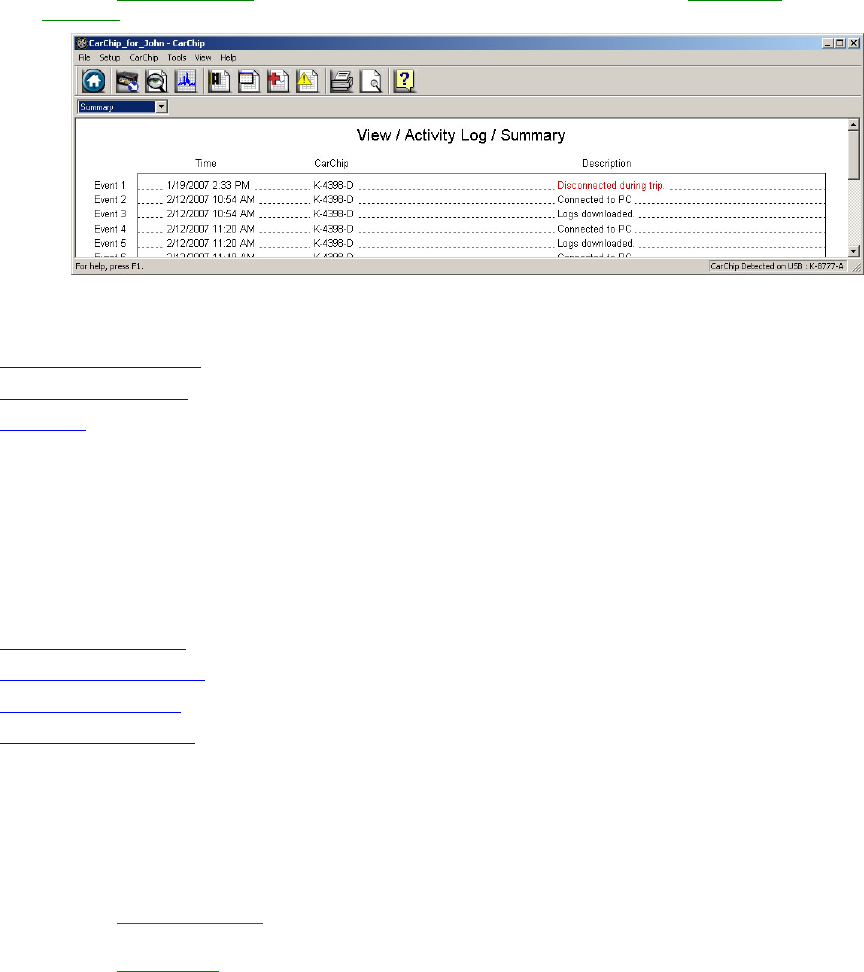
Task: Select the Event 3 row label
Action: (110, 214)
